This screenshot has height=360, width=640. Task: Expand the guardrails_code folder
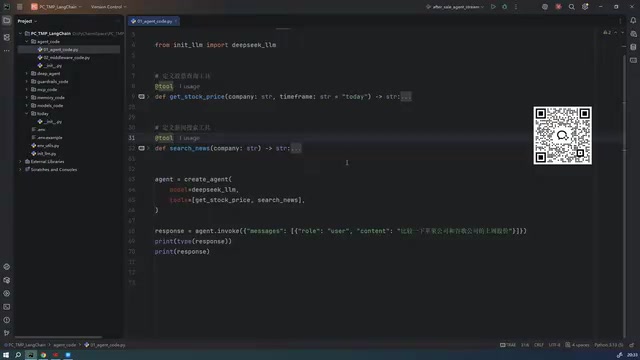point(27,82)
